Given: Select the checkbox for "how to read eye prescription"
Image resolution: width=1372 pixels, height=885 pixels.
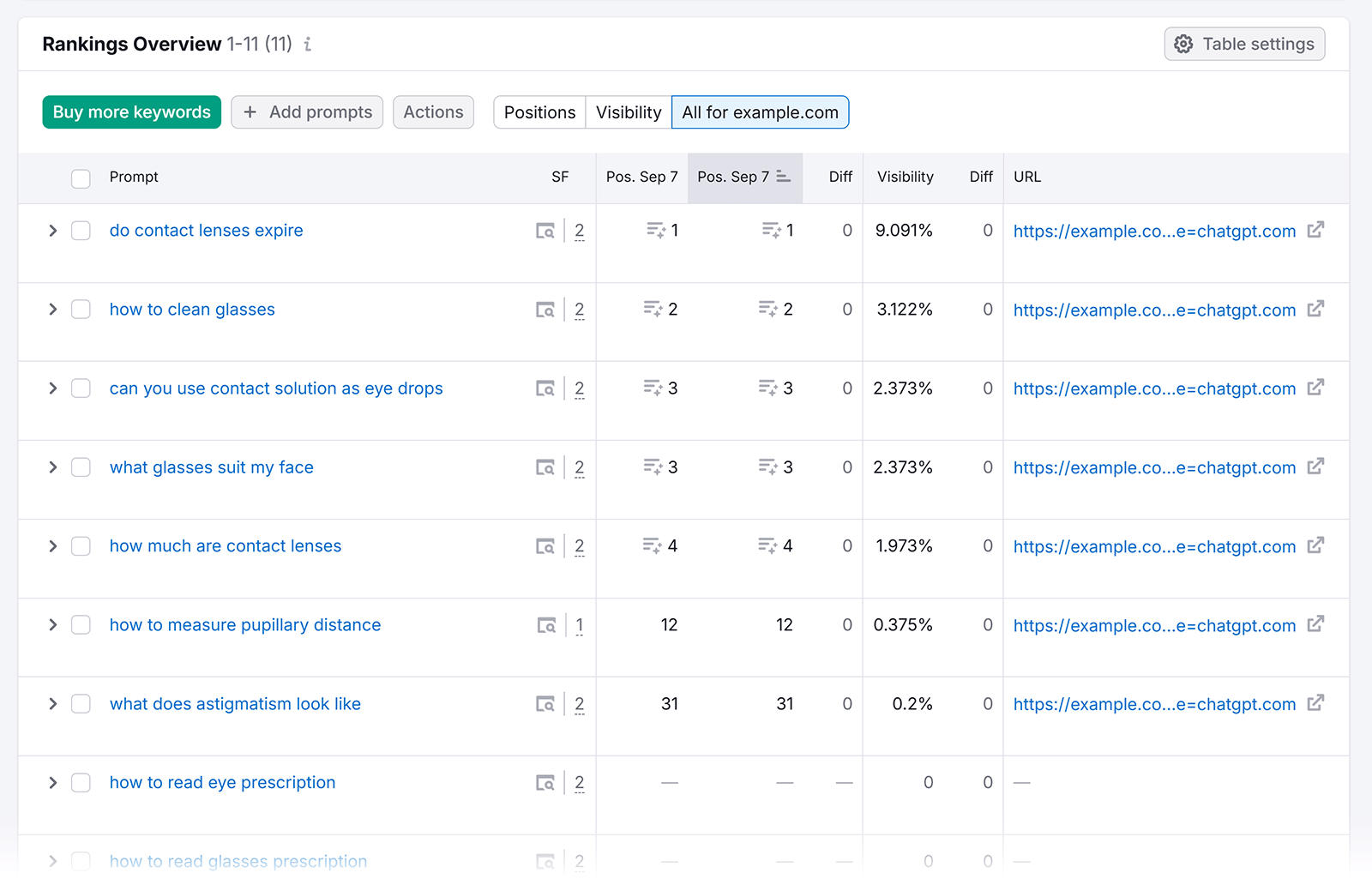Looking at the screenshot, I should 81,782.
